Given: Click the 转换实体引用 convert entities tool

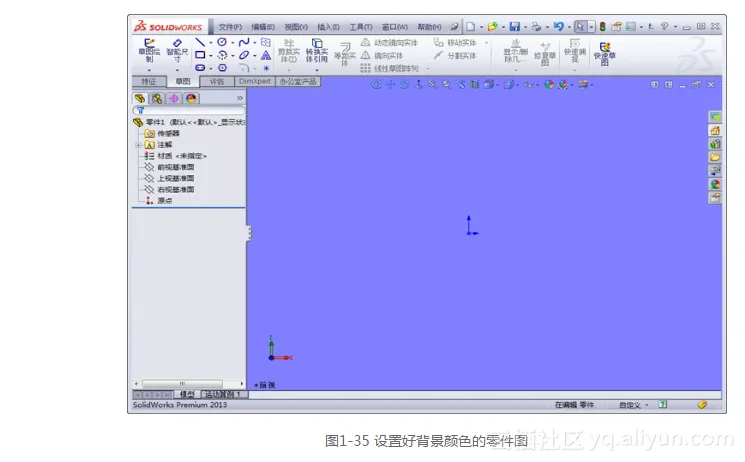Looking at the screenshot, I should click(x=316, y=51).
